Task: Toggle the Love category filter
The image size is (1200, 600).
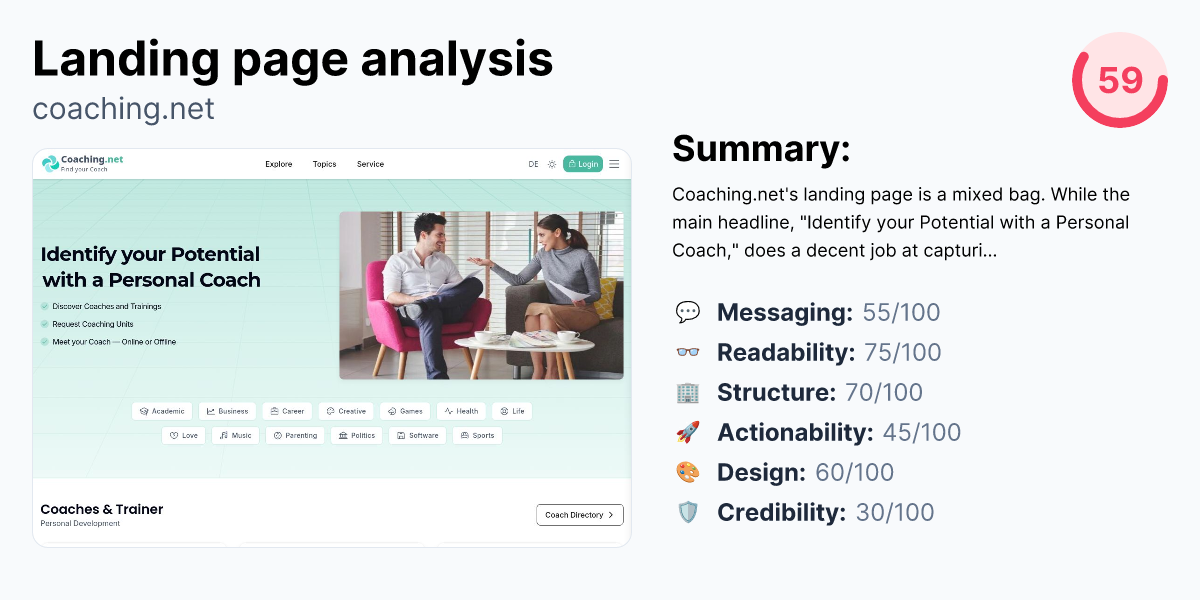Action: coord(184,435)
